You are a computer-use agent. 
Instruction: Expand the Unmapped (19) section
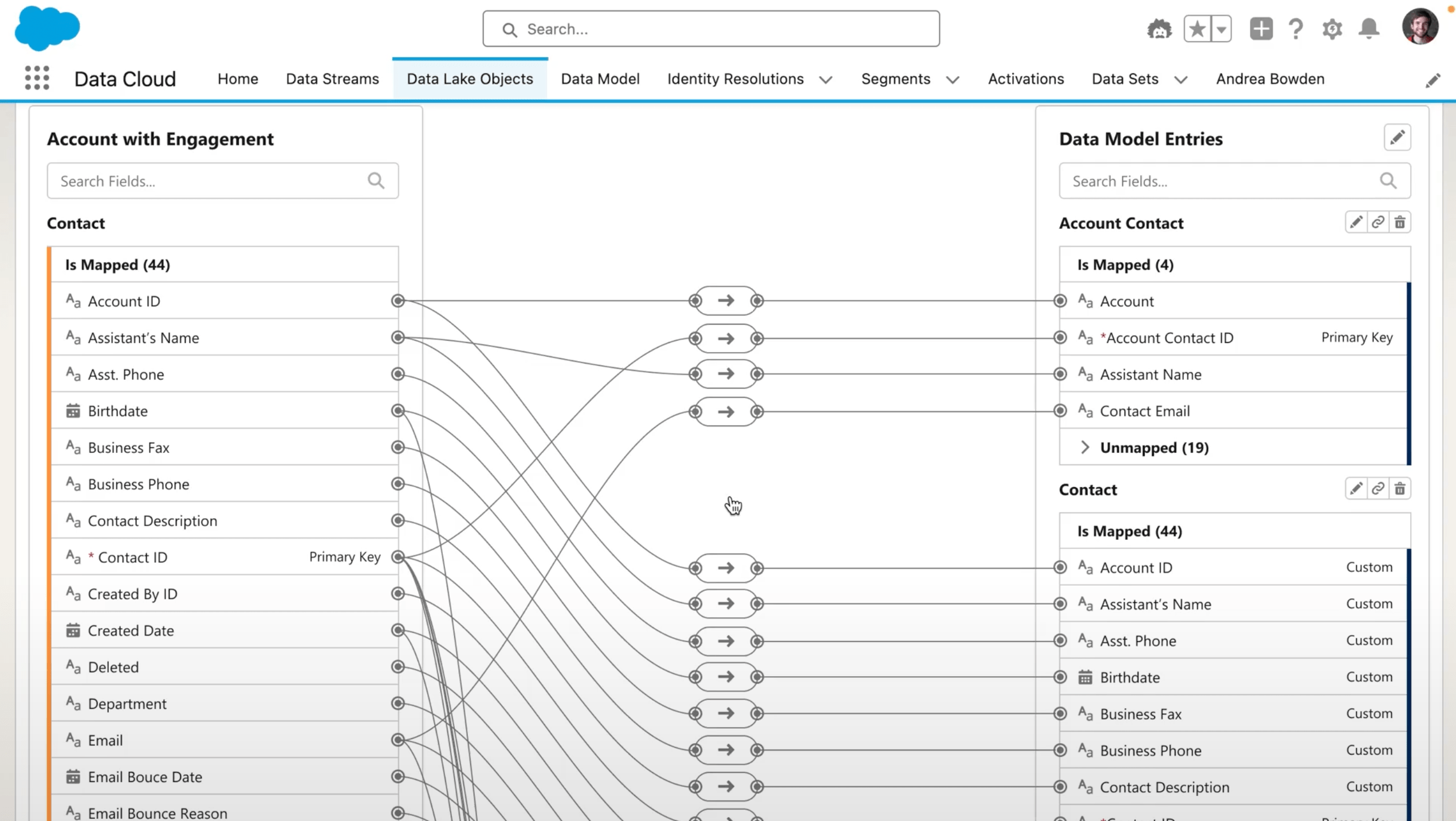(x=1085, y=447)
